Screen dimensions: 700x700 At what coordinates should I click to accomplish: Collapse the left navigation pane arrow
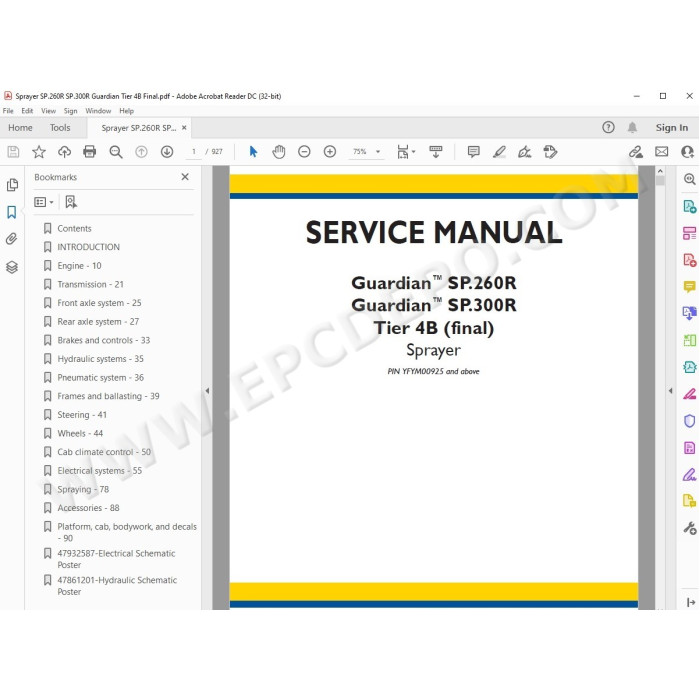tap(207, 391)
